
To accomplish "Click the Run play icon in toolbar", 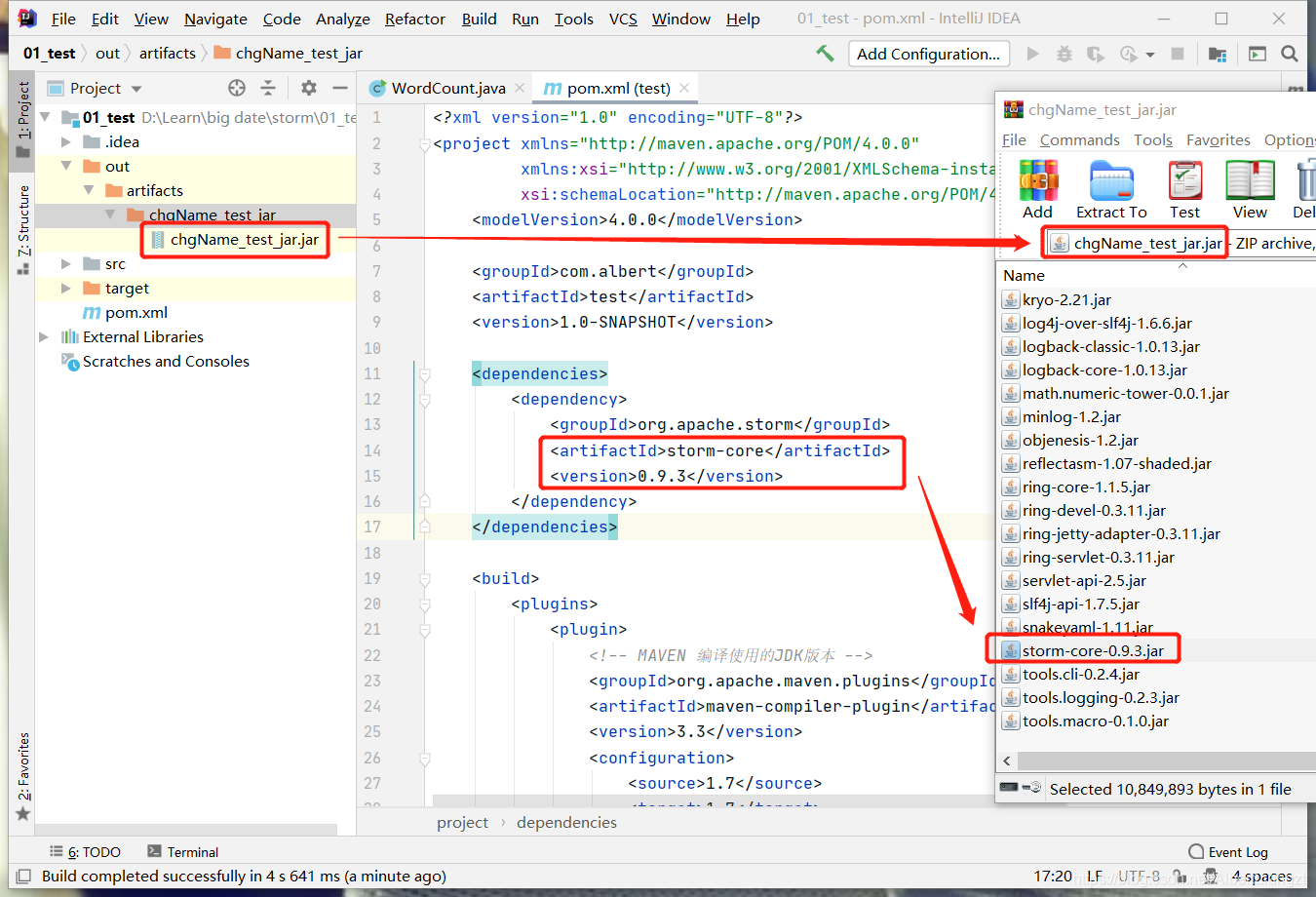I will [x=1033, y=54].
